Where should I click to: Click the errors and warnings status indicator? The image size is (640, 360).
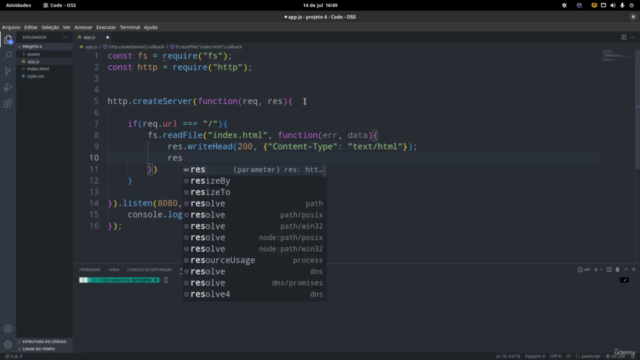click(13, 356)
